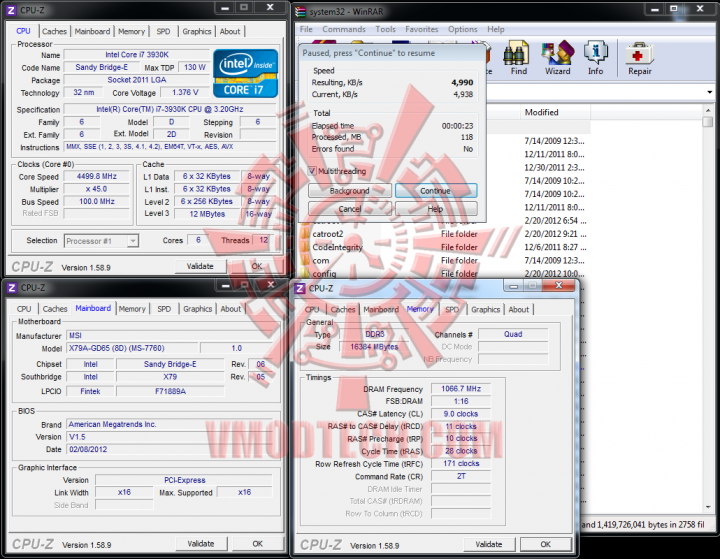Select the 'config' folder row
720x559 pixels.
pos(443,274)
